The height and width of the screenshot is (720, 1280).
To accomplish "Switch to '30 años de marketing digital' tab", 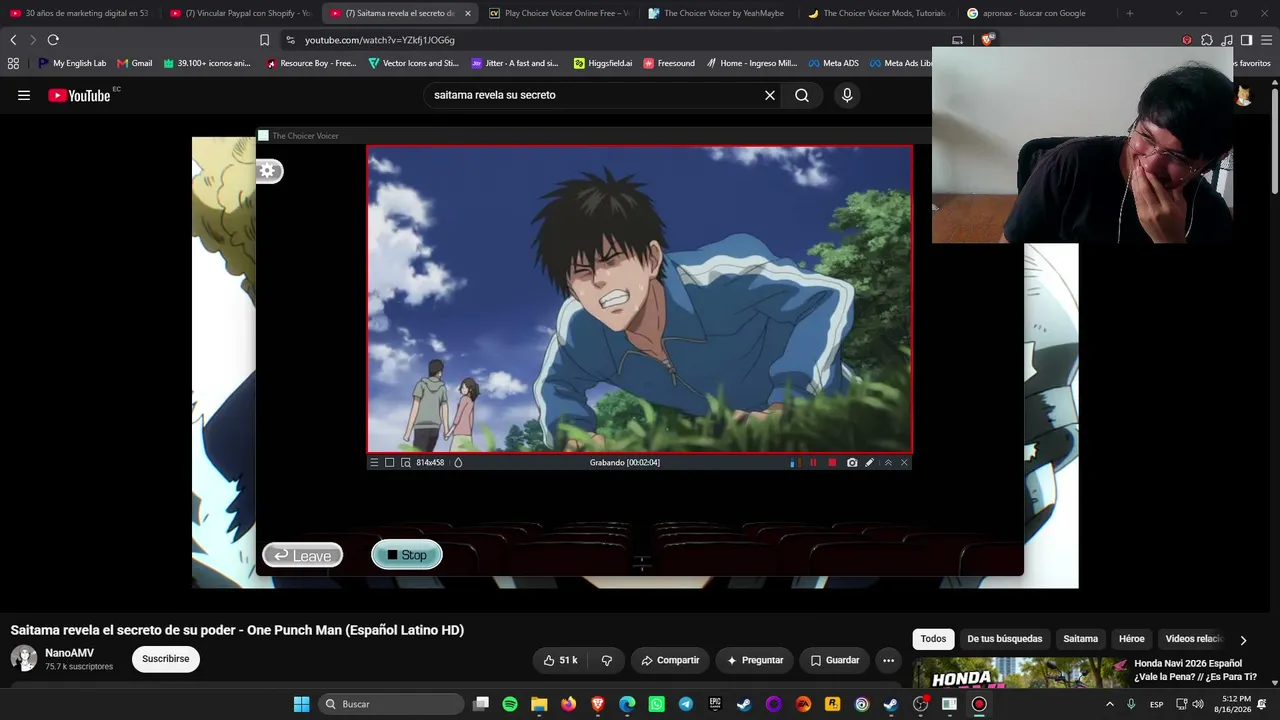I will [79, 13].
